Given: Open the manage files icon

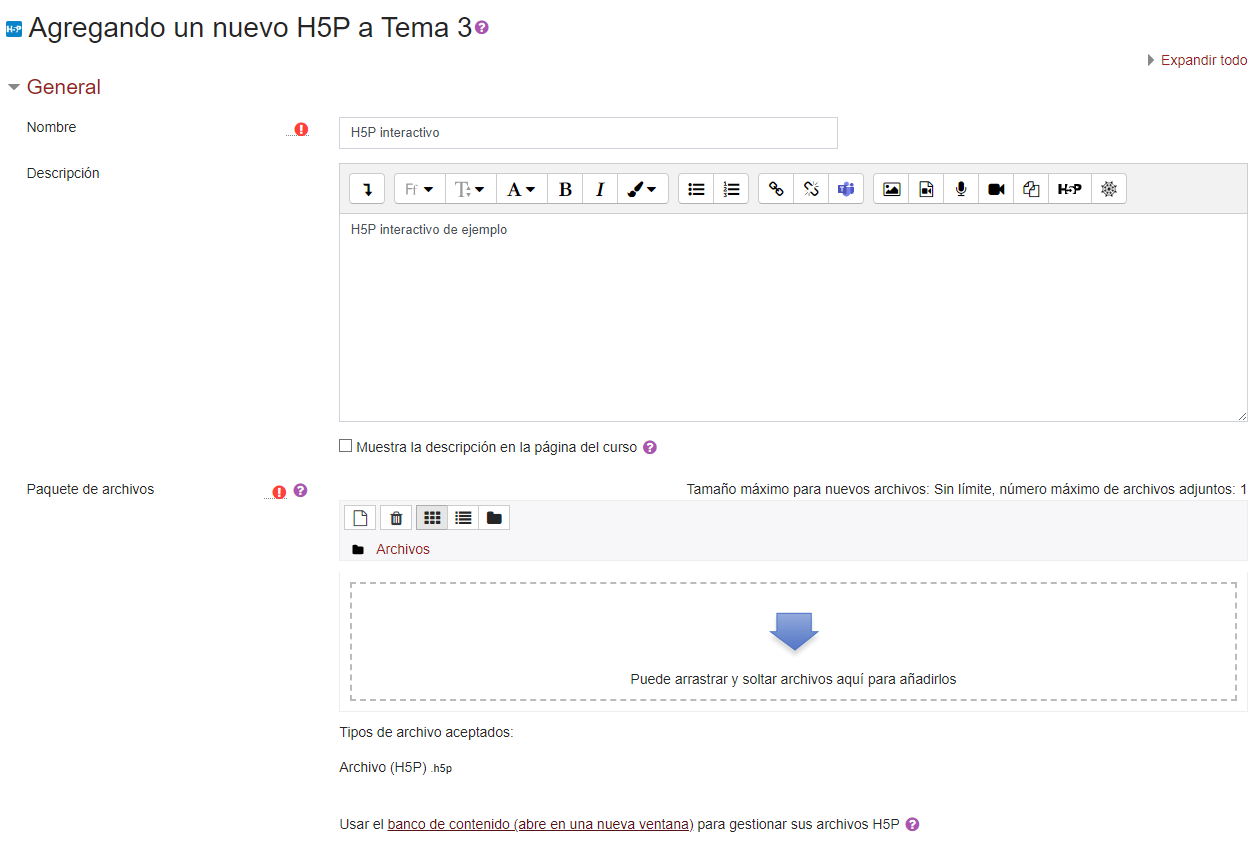Looking at the screenshot, I should 1031,189.
